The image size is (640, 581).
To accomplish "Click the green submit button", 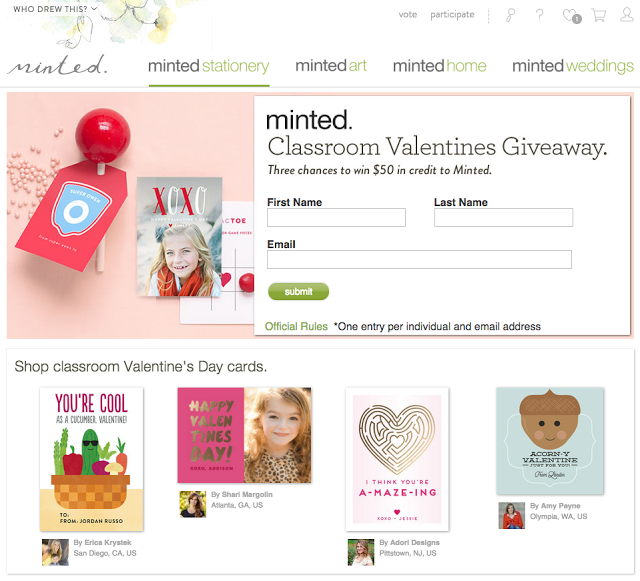I will pyautogui.click(x=298, y=292).
